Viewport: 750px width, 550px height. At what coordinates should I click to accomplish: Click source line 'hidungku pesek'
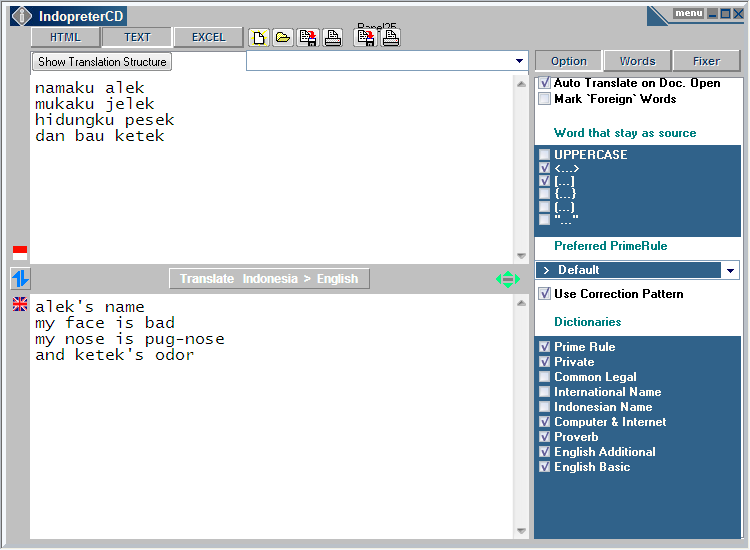click(x=105, y=120)
